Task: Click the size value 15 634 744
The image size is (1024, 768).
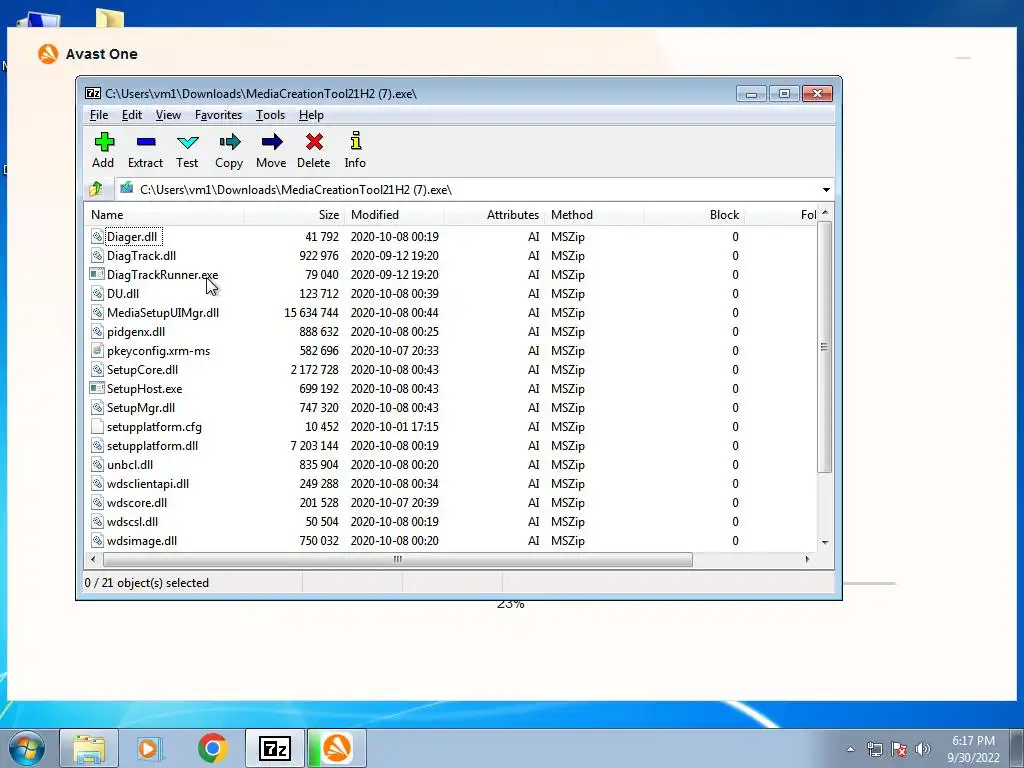Action: [311, 313]
